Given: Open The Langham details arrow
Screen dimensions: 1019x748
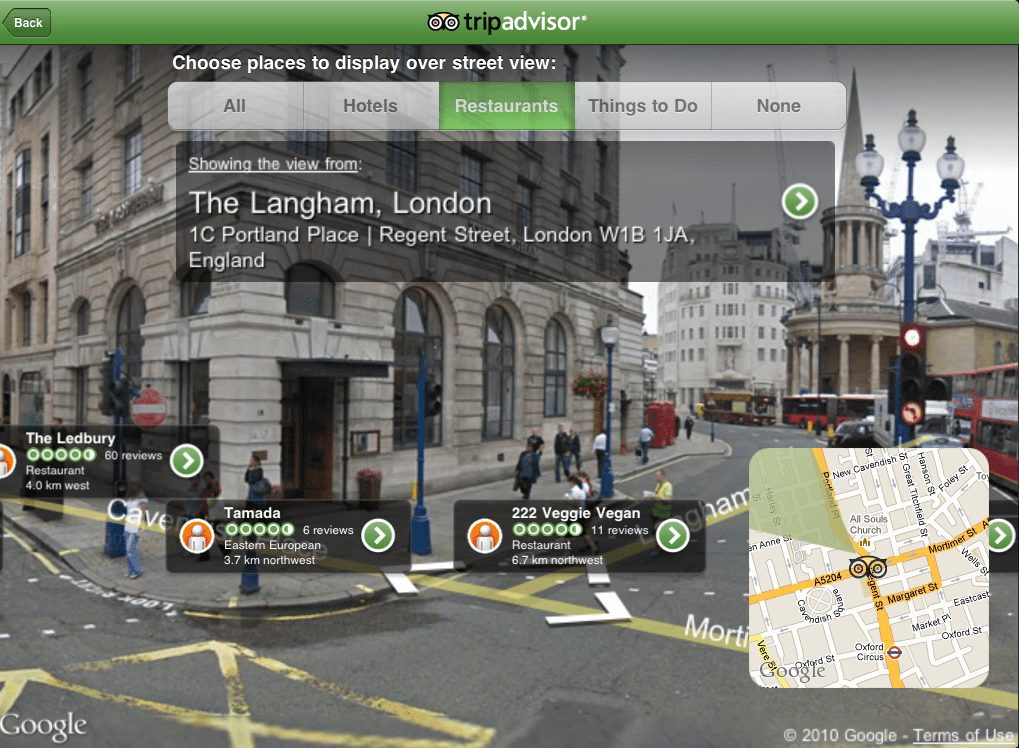Looking at the screenshot, I should tap(800, 201).
